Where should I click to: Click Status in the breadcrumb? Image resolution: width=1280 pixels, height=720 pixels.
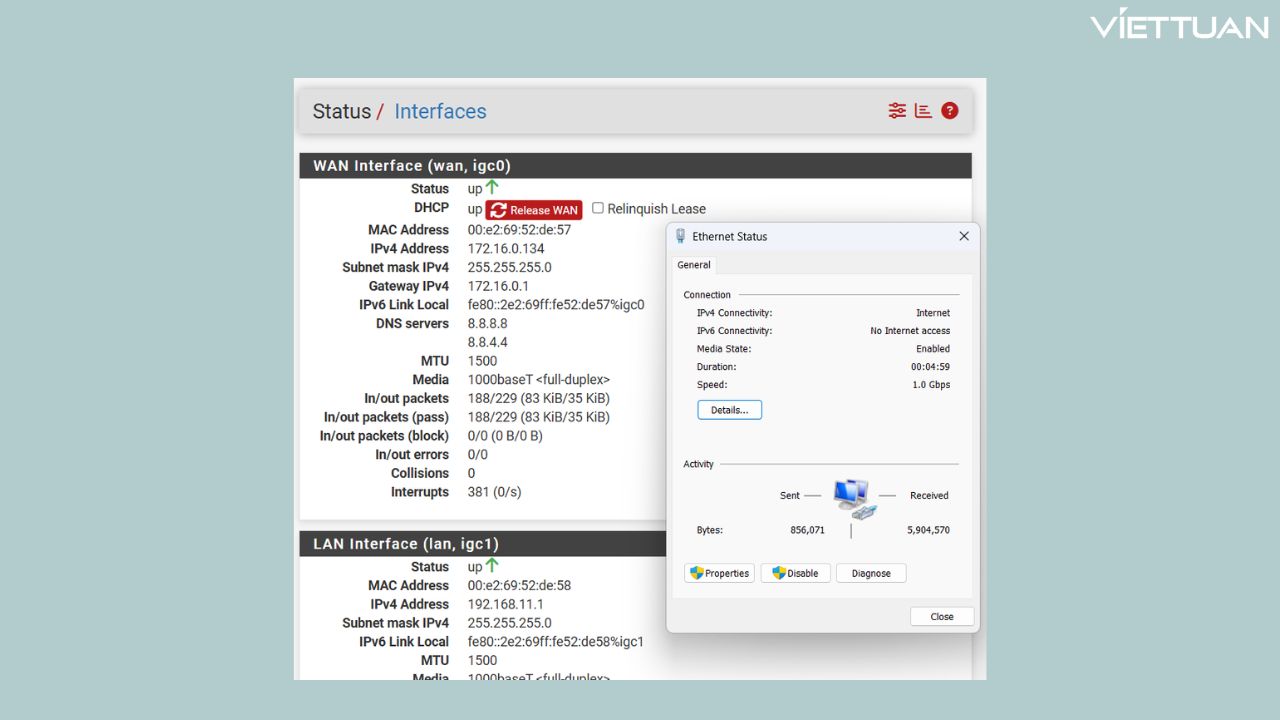point(340,111)
